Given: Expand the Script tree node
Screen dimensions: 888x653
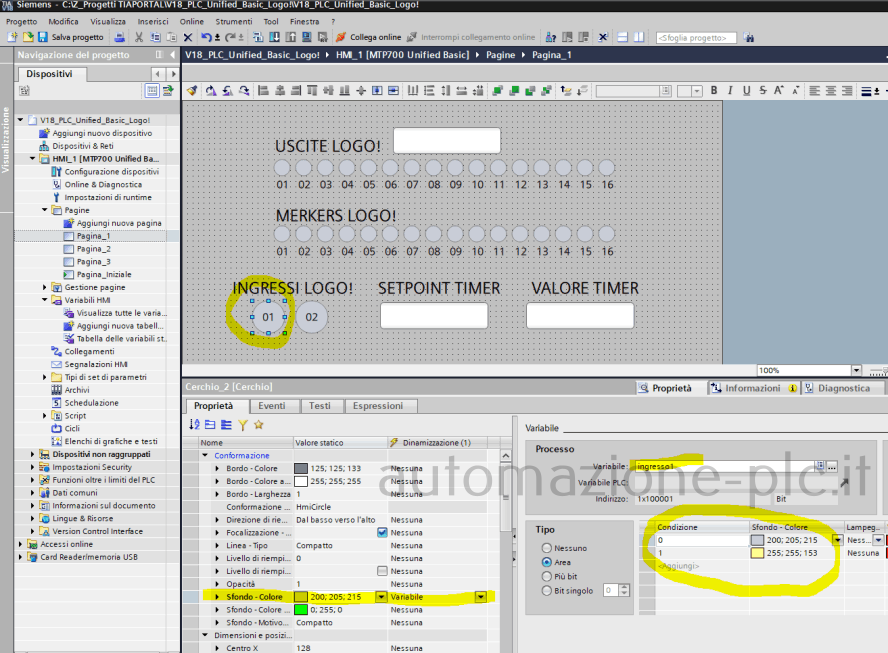Looking at the screenshot, I should coord(45,415).
